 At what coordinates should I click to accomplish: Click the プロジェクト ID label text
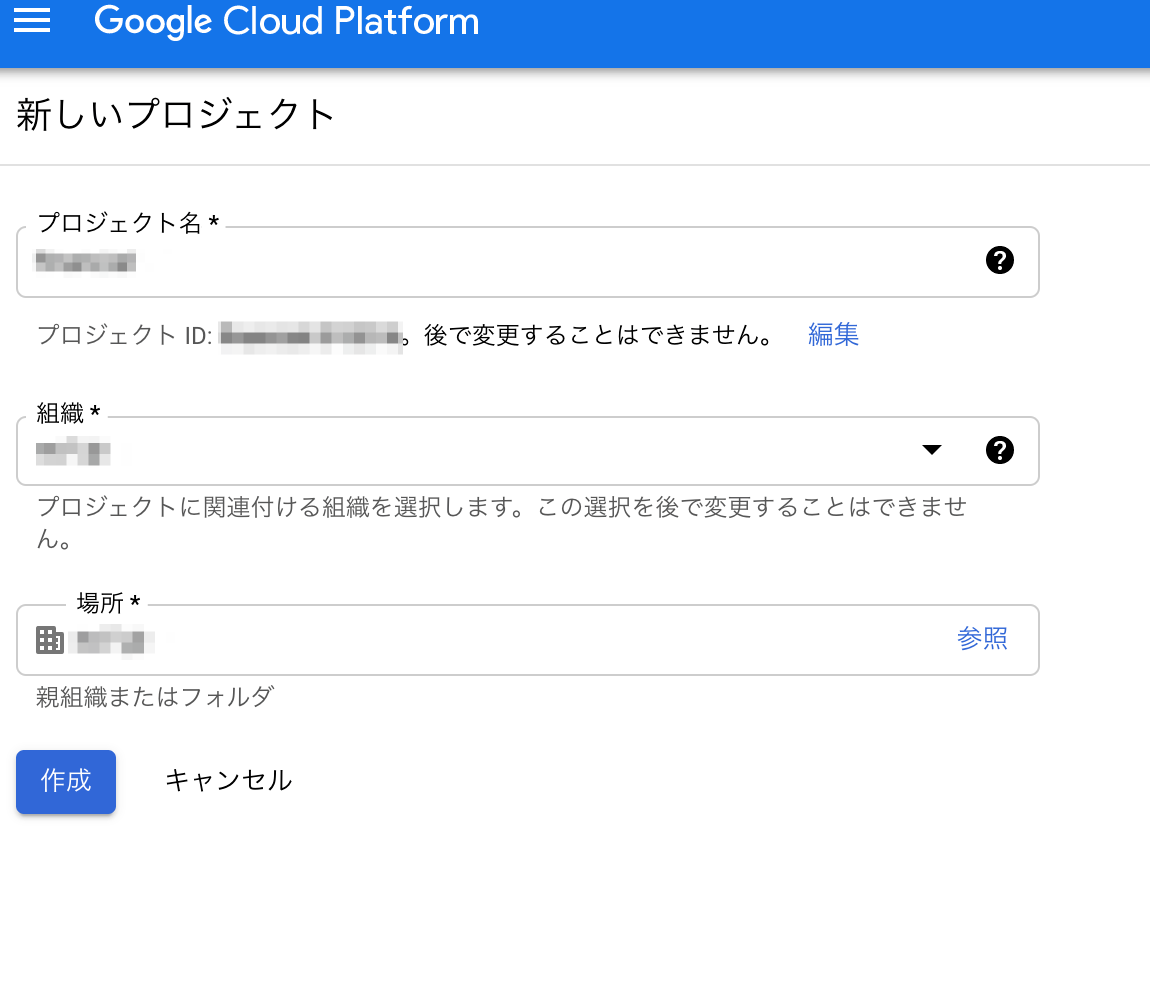pos(125,335)
